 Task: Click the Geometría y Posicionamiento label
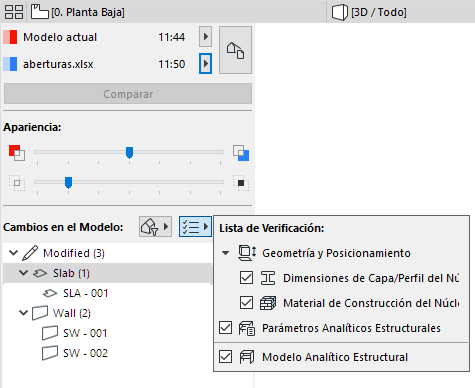pos(336,253)
